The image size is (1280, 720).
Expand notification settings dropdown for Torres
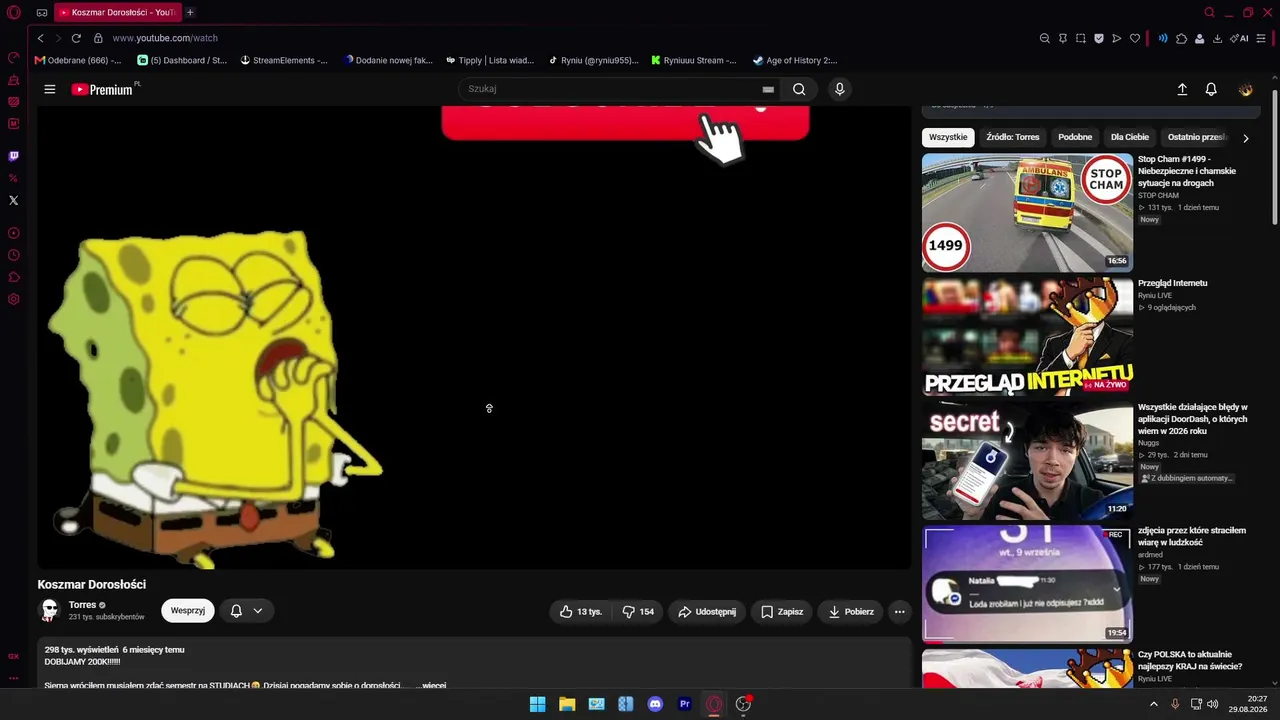coord(258,611)
